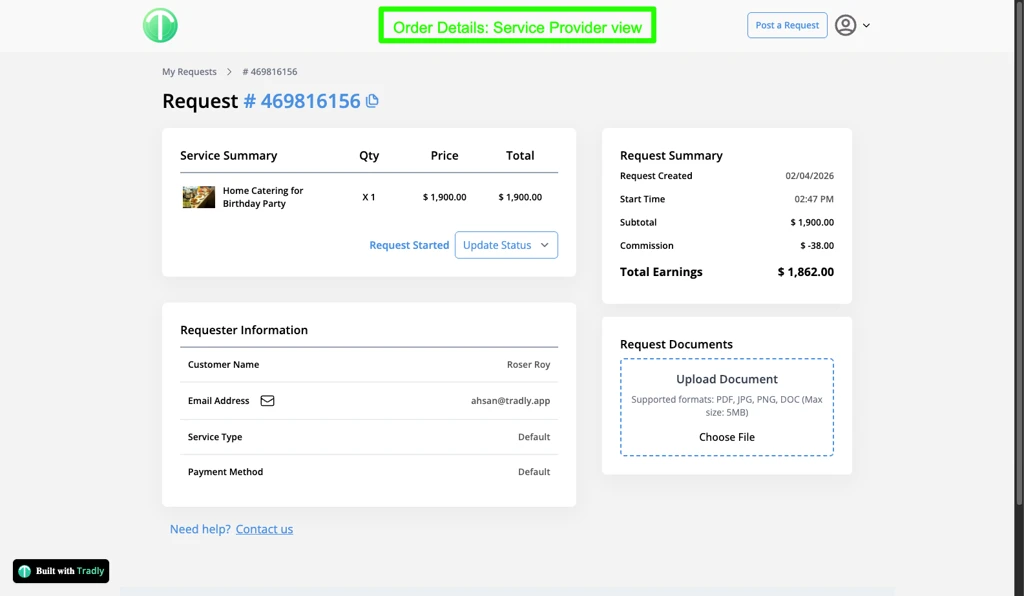Copy the request number with copy icon

click(x=372, y=101)
